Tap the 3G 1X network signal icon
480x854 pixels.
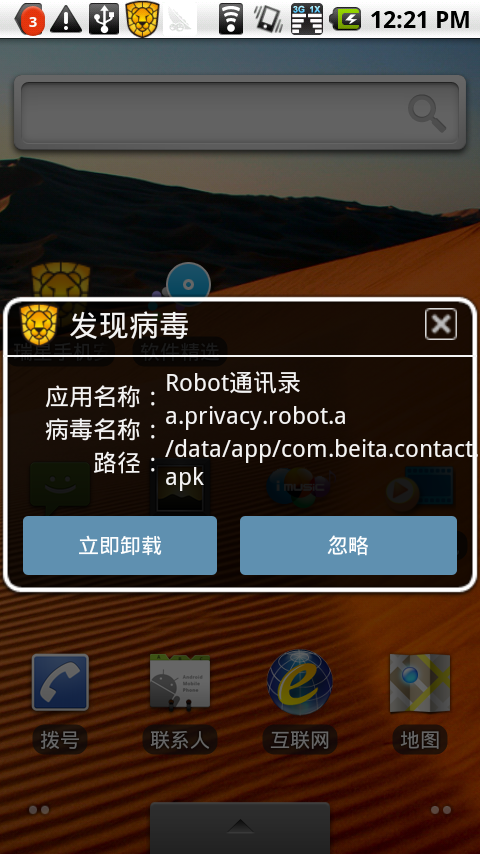(x=307, y=19)
